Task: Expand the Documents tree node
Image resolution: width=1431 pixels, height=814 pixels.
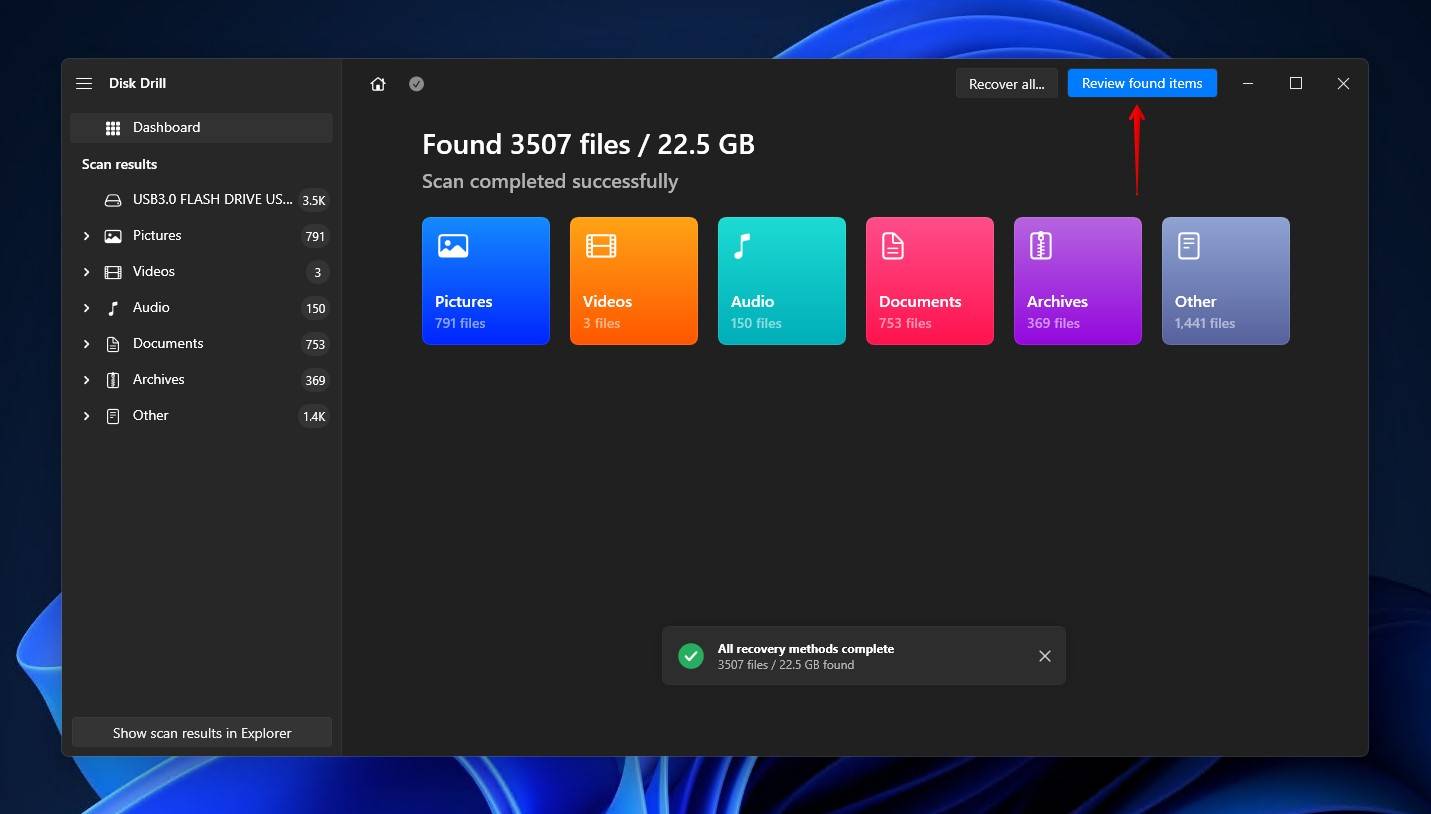Action: (x=86, y=344)
